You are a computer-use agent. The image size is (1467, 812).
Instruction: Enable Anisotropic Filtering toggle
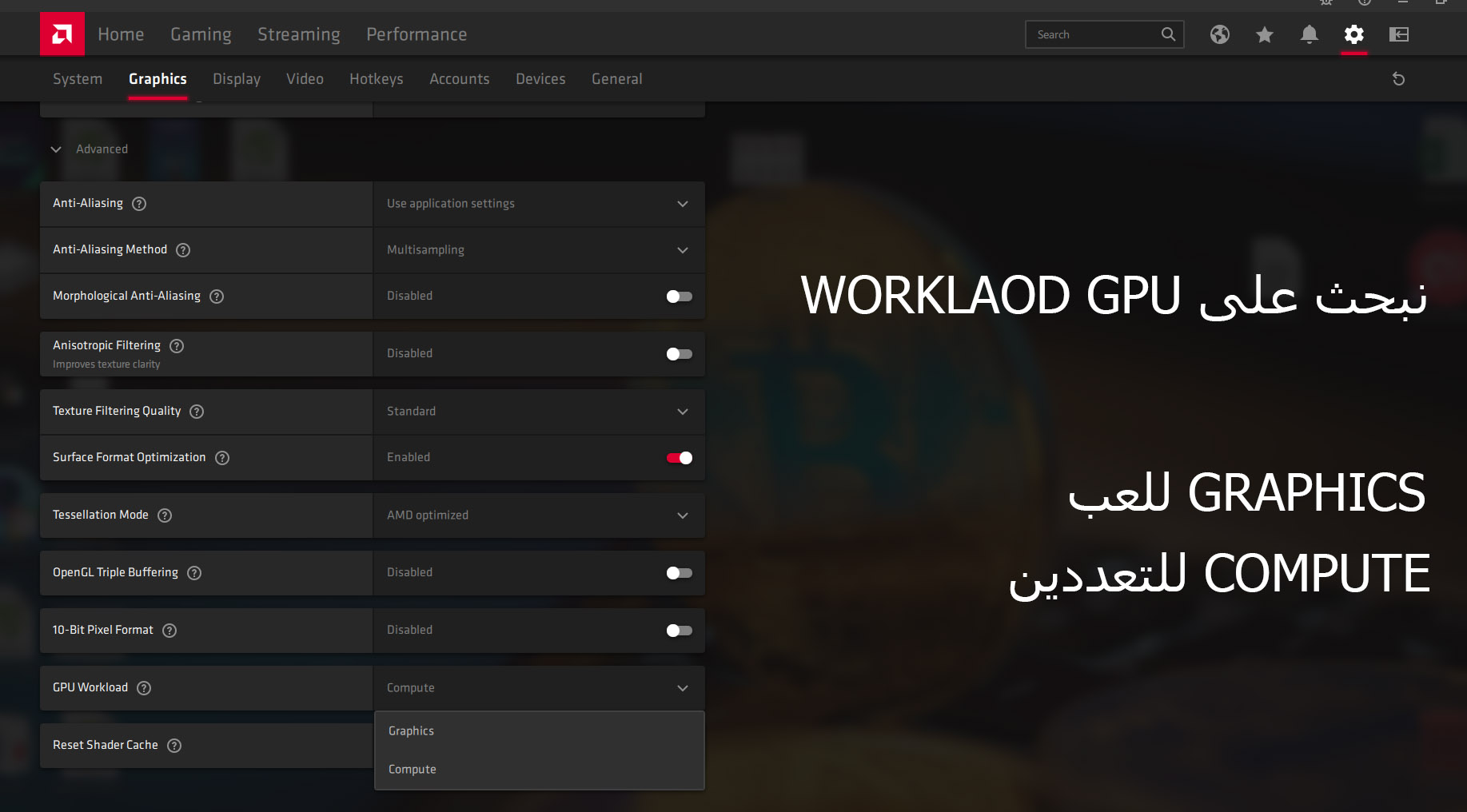(x=679, y=354)
